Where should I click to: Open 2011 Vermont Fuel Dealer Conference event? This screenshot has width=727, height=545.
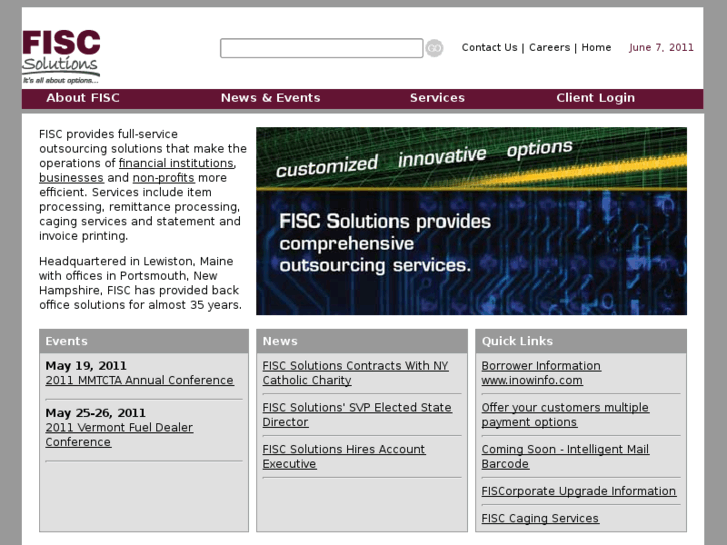[119, 435]
